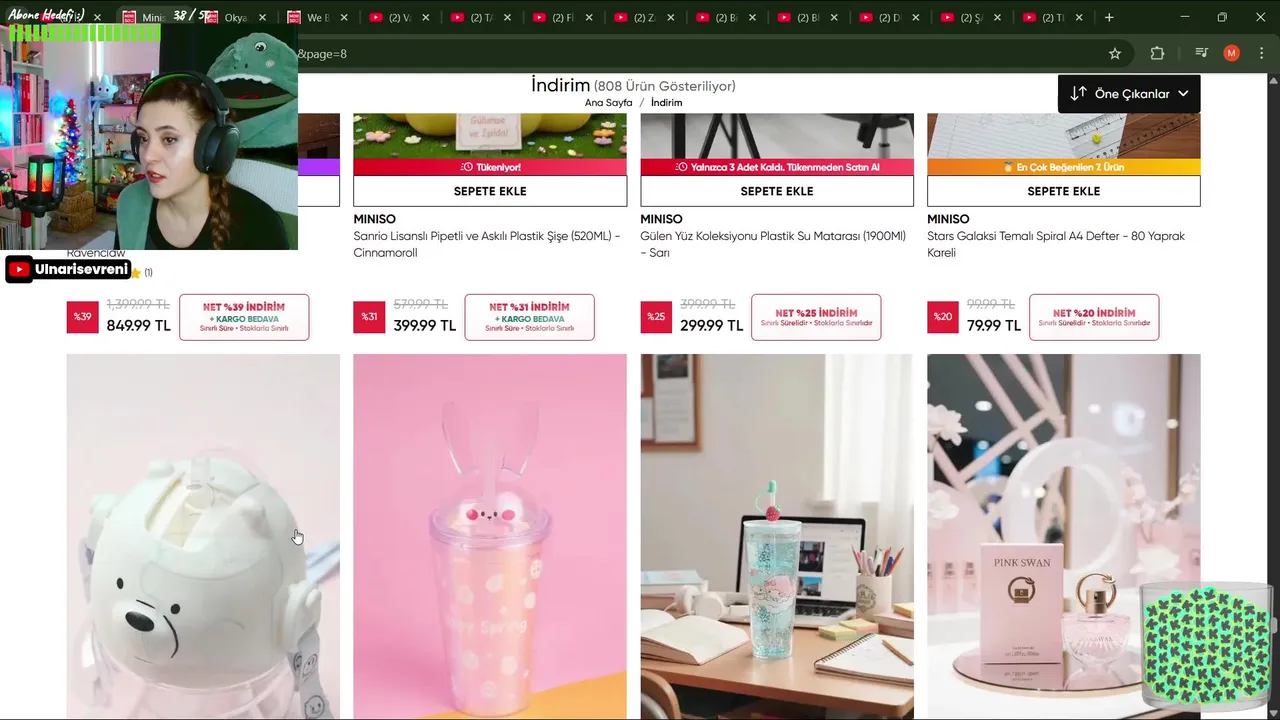Screen dimensions: 1280x720
Task: Close the '(2) Zi' YouTube tab
Action: pyautogui.click(x=672, y=18)
